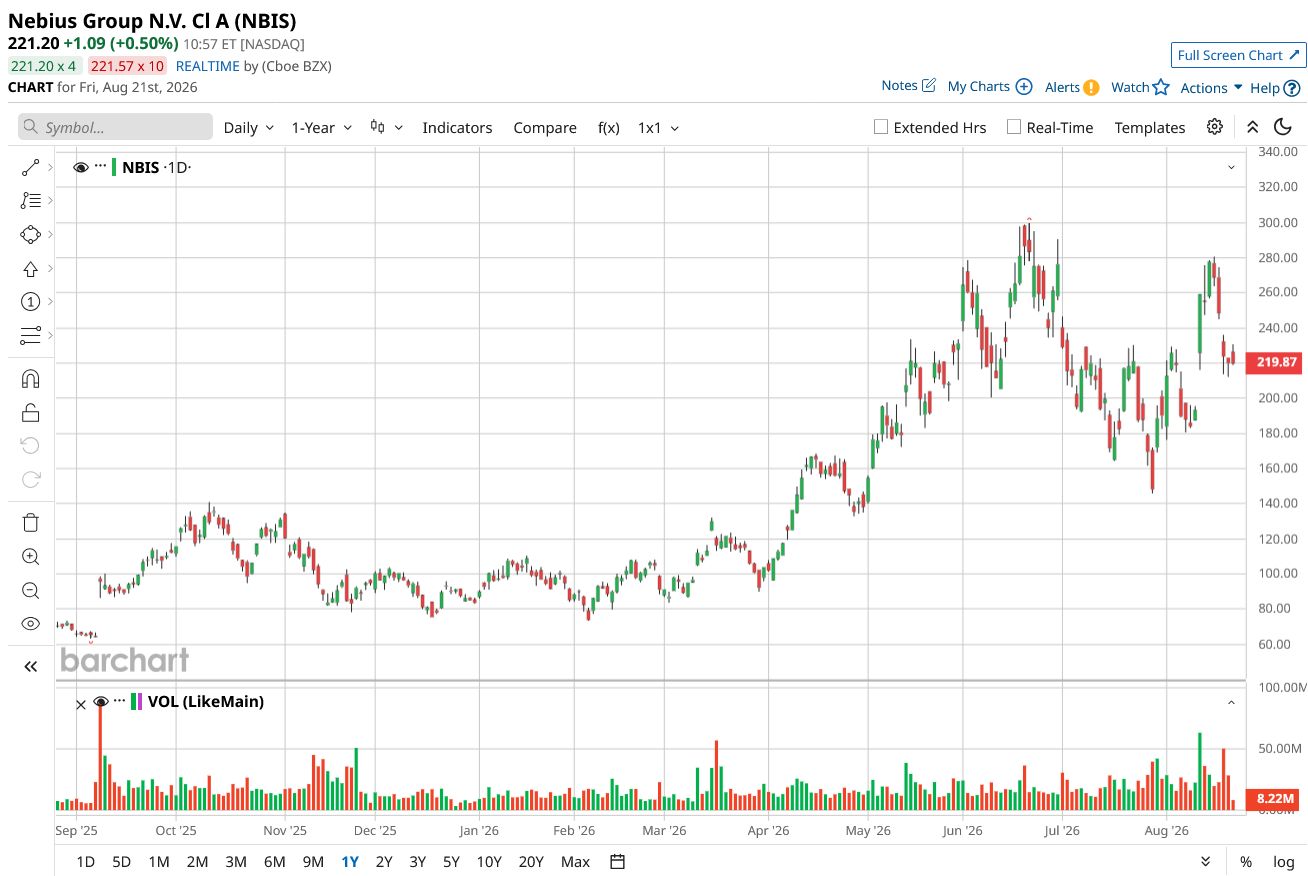Toggle the percent scale button
1308x876 pixels.
[x=1246, y=862]
